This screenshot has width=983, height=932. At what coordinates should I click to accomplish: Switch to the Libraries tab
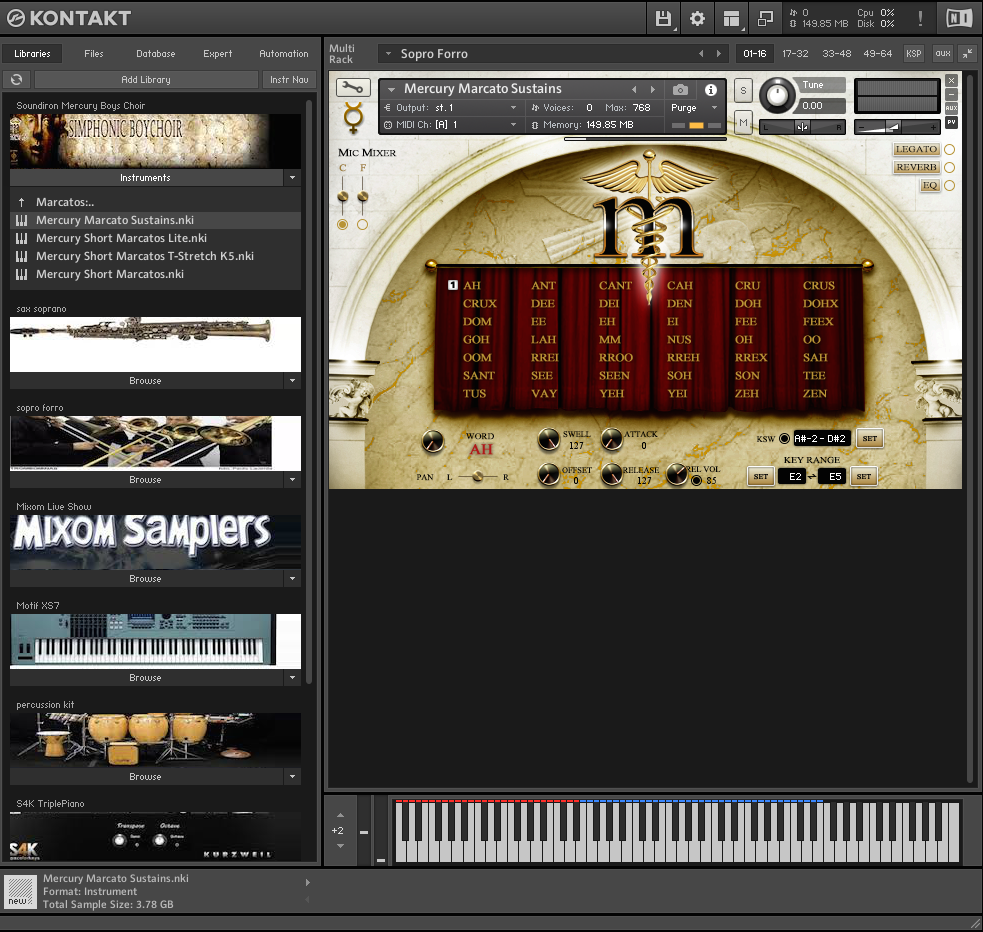coord(32,54)
